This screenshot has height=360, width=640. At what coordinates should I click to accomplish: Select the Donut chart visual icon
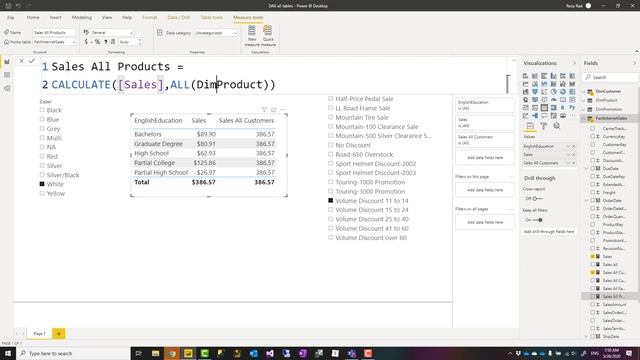click(563, 92)
